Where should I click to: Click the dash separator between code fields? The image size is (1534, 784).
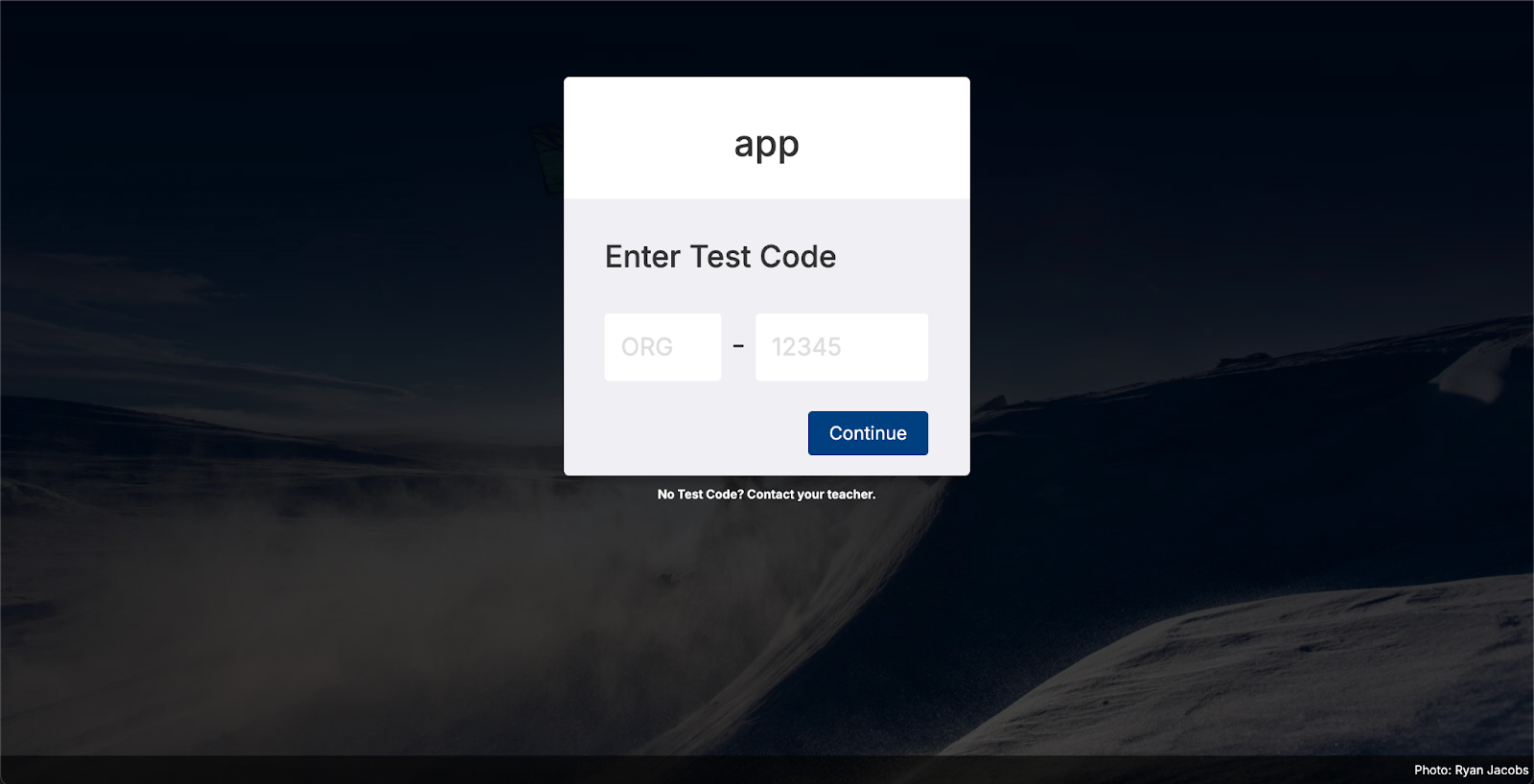click(738, 346)
